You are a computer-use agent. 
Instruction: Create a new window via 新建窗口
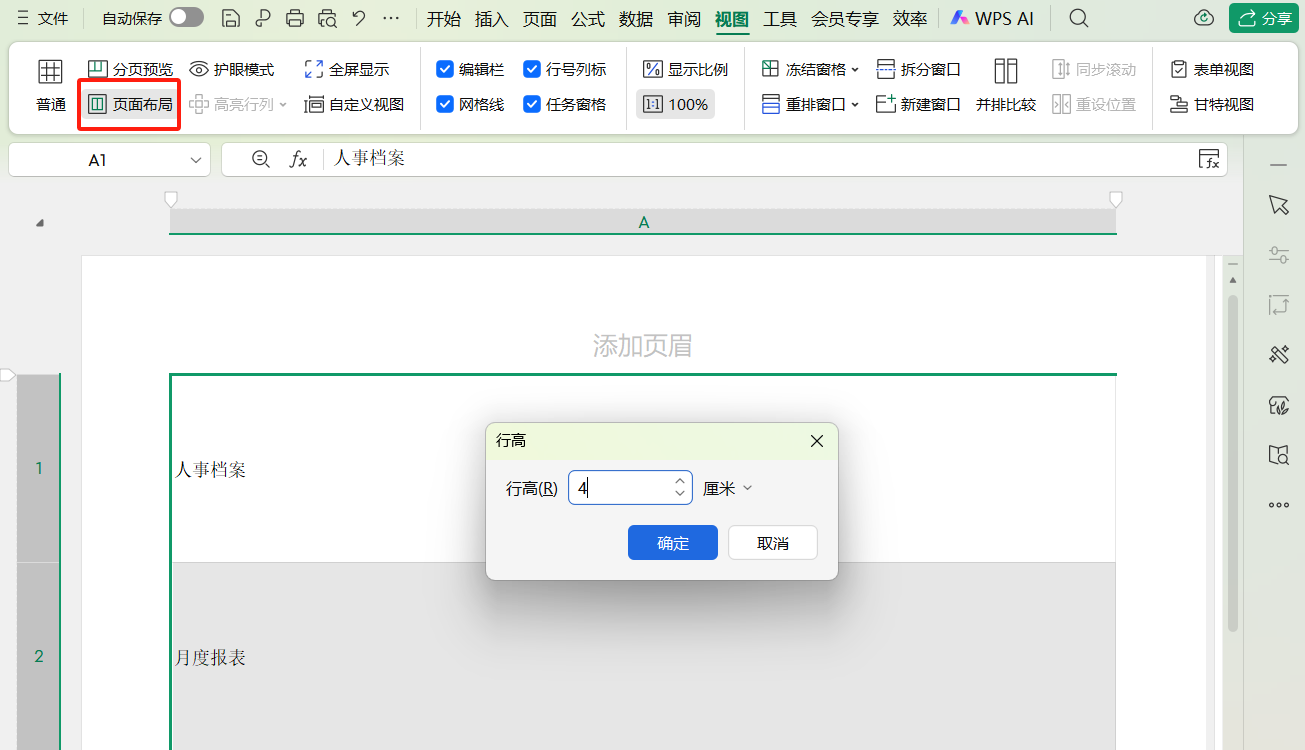pyautogui.click(x=918, y=104)
